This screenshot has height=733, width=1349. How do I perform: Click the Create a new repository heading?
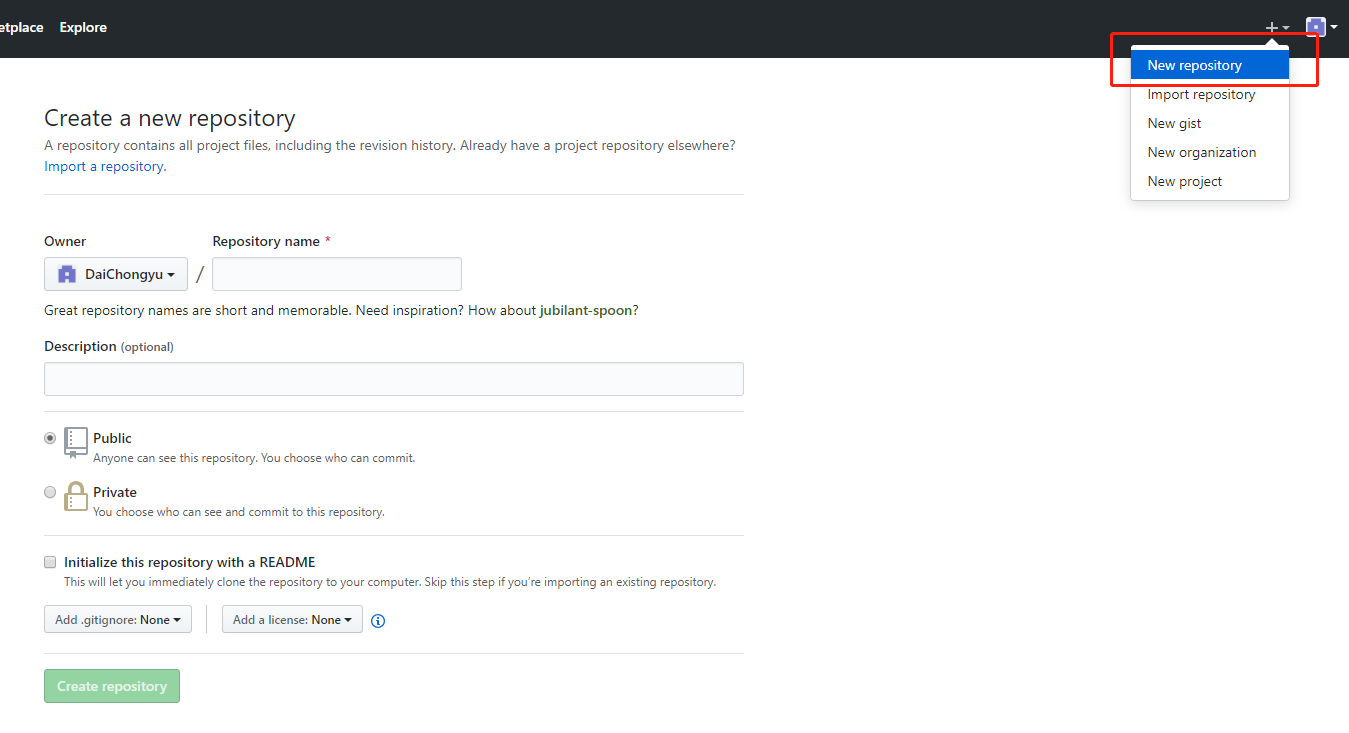pyautogui.click(x=170, y=118)
